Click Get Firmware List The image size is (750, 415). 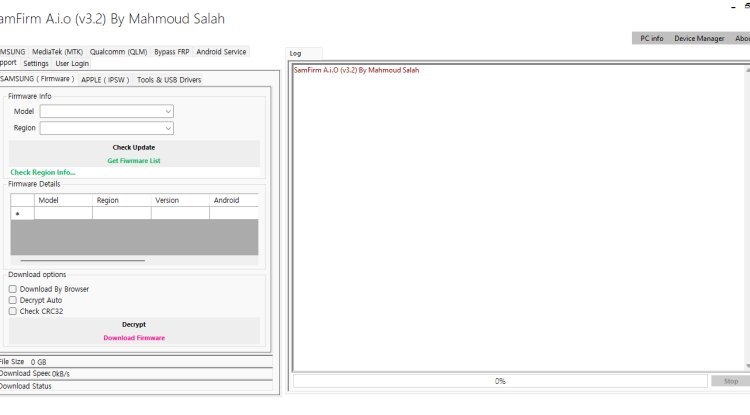(x=134, y=161)
